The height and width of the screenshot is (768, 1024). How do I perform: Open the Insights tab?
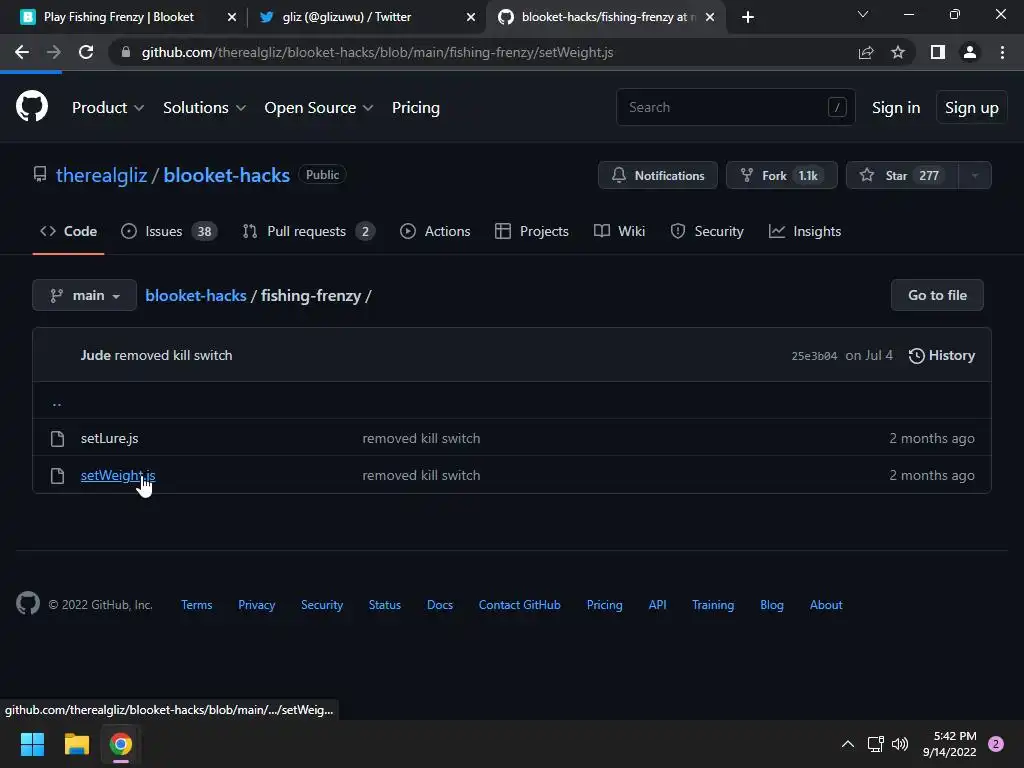(x=805, y=231)
